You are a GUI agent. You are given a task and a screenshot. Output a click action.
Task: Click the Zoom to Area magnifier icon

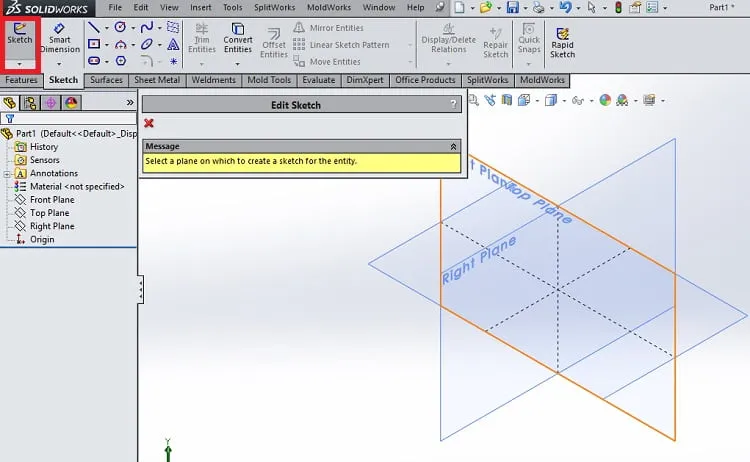(473, 100)
